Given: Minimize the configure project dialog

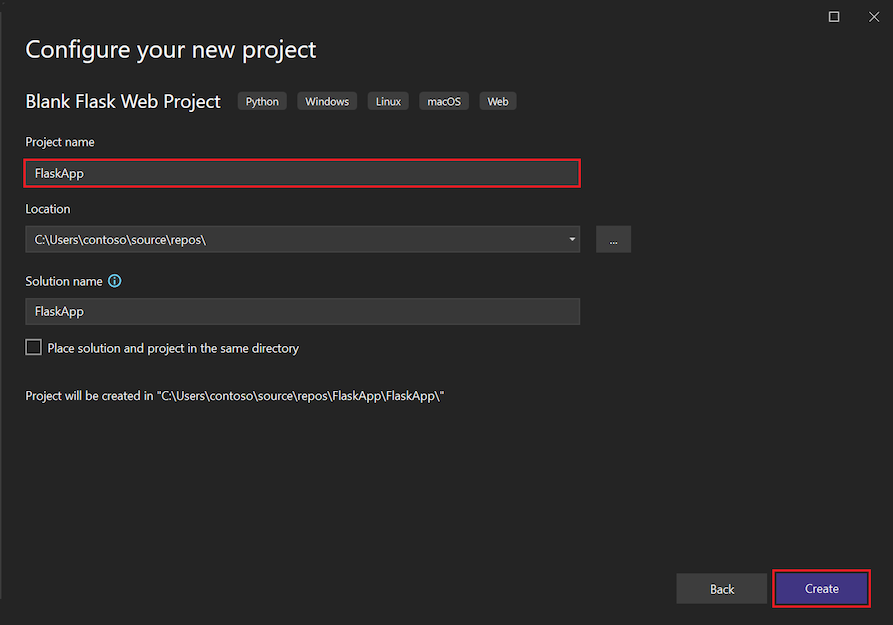Looking at the screenshot, I should [834, 16].
